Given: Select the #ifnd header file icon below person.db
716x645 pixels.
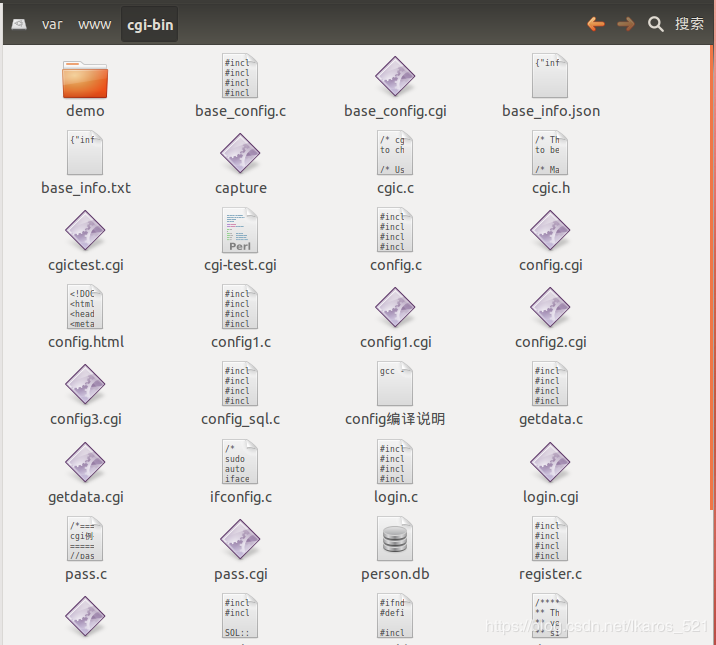Looking at the screenshot, I should 395,616.
